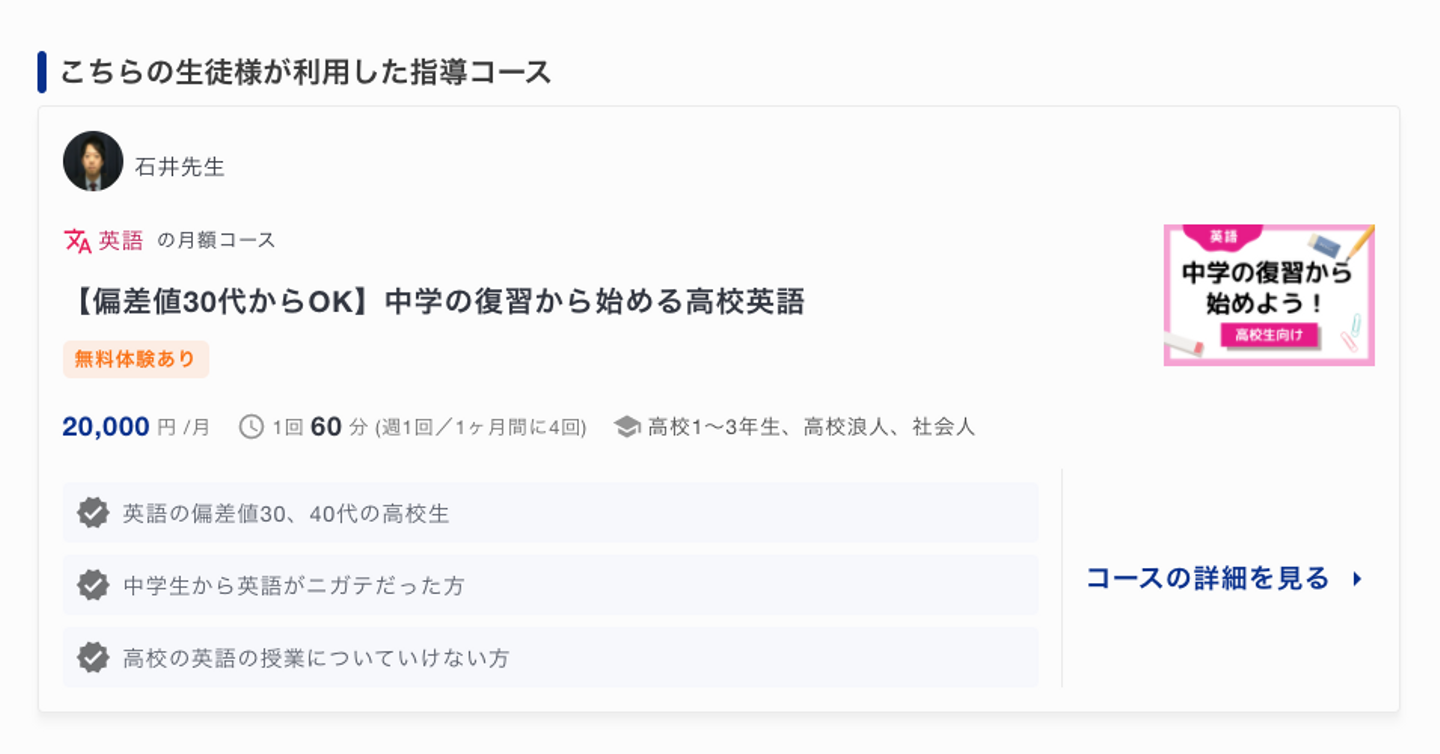Click the 無料体験あり badge
1440x754 pixels.
click(135, 359)
